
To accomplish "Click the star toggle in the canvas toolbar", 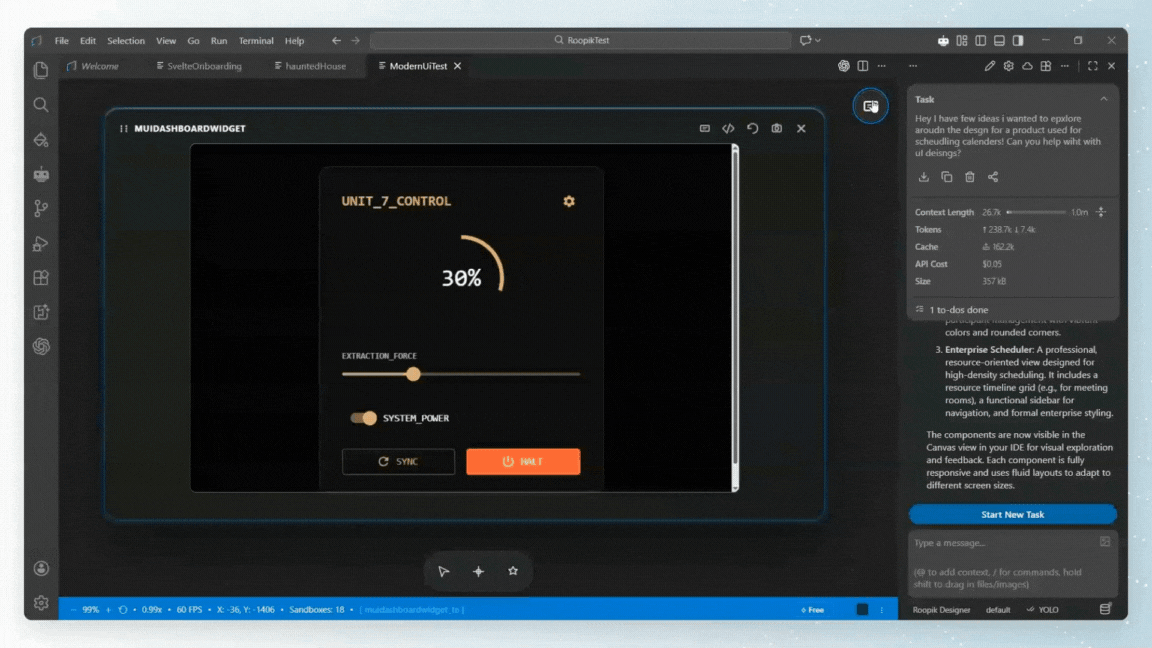I will (x=513, y=571).
